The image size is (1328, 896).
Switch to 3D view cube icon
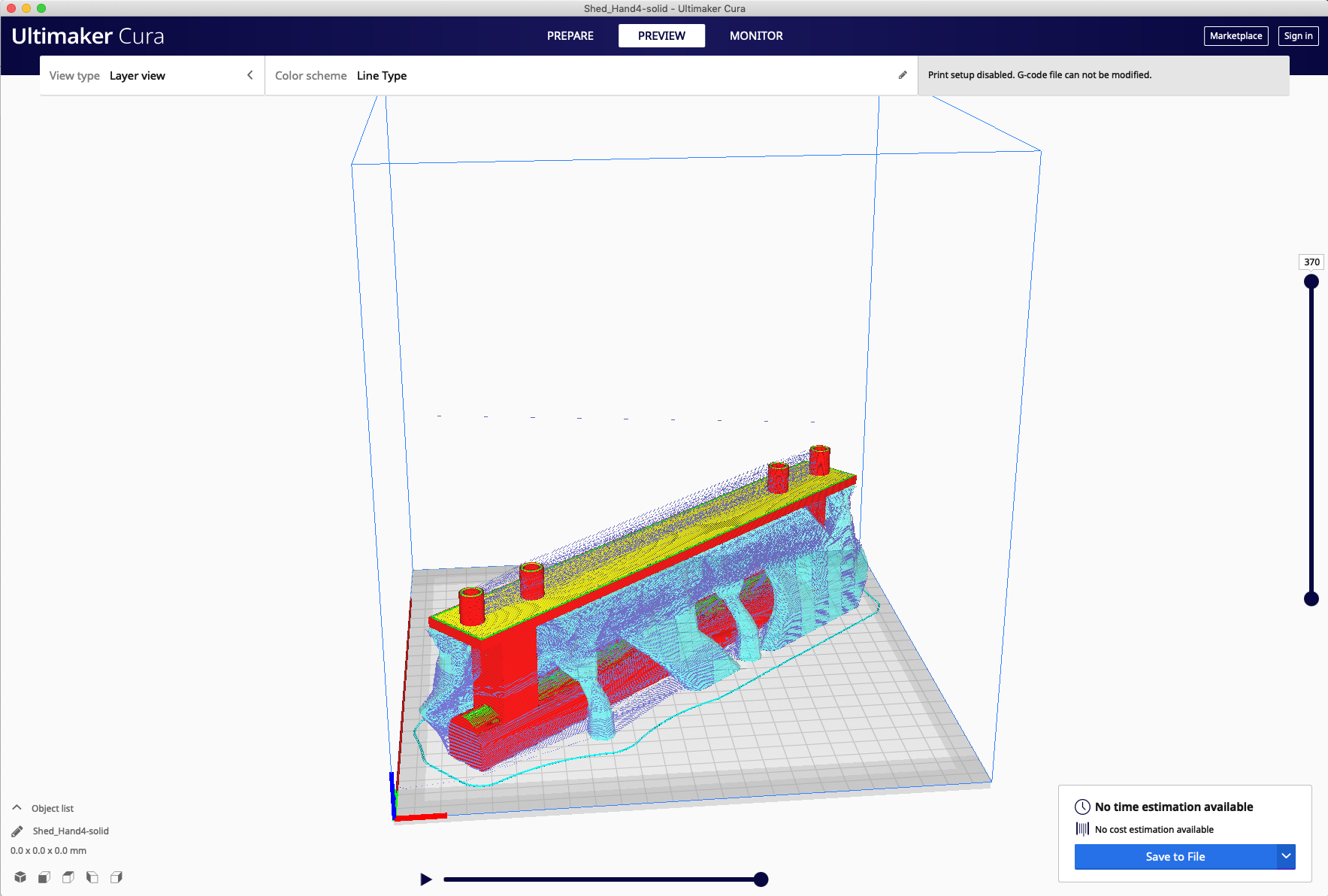coord(20,877)
